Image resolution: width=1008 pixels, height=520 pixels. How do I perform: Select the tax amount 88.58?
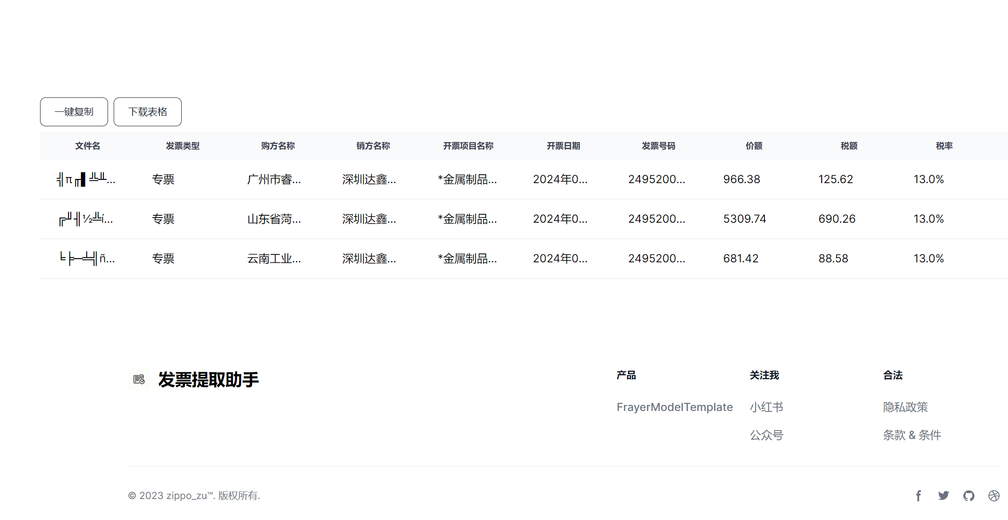tap(833, 258)
